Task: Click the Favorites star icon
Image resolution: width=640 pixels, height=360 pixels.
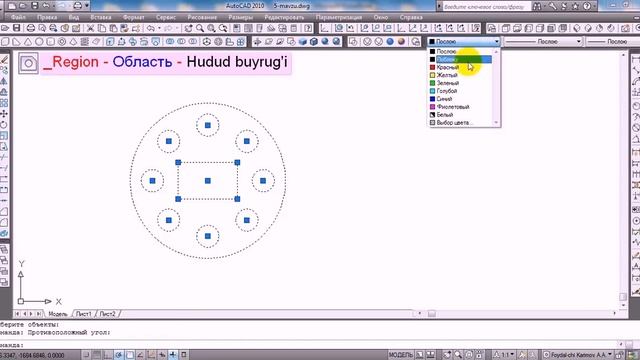Action: 576,6
